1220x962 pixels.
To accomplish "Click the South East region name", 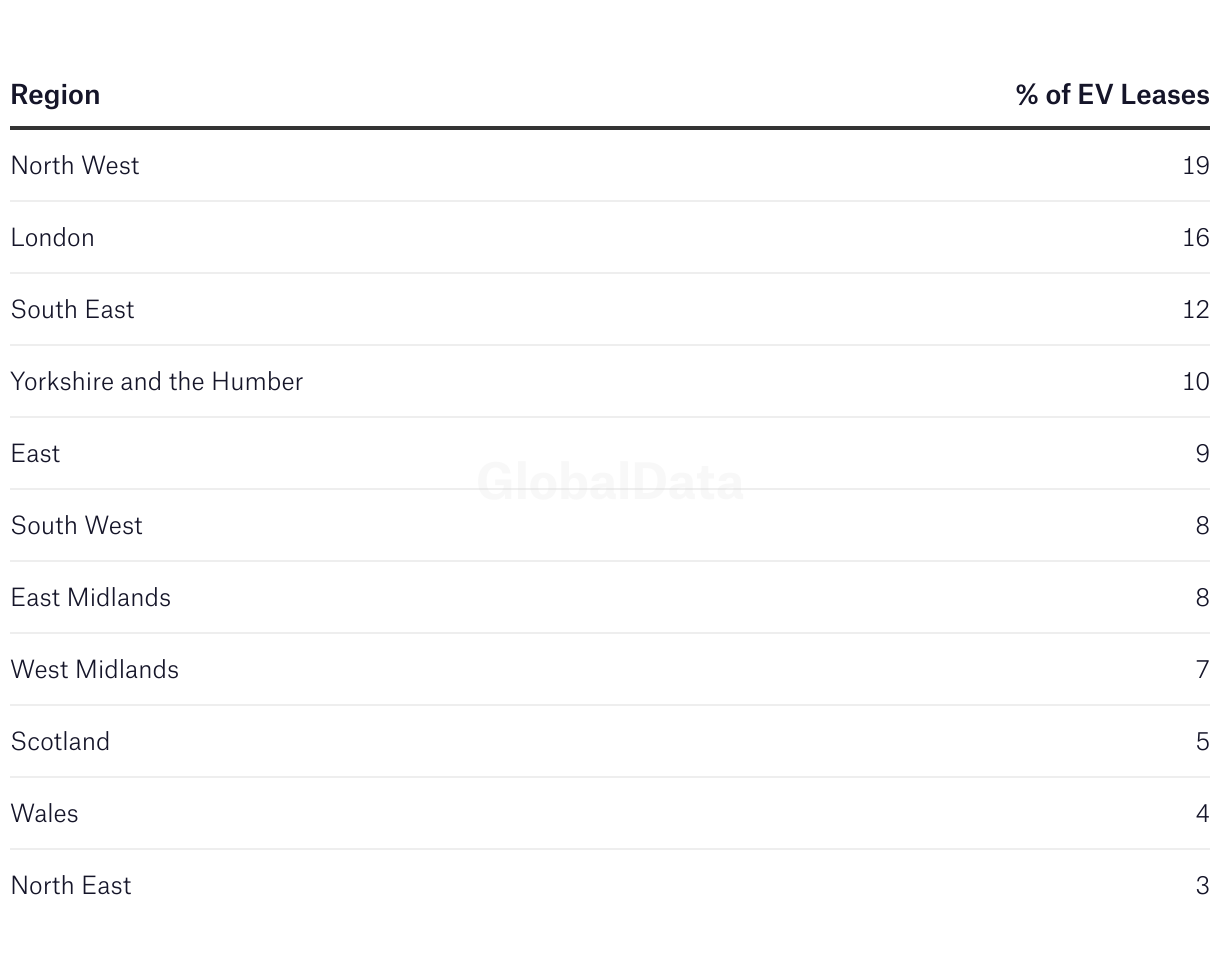I will (x=72, y=309).
